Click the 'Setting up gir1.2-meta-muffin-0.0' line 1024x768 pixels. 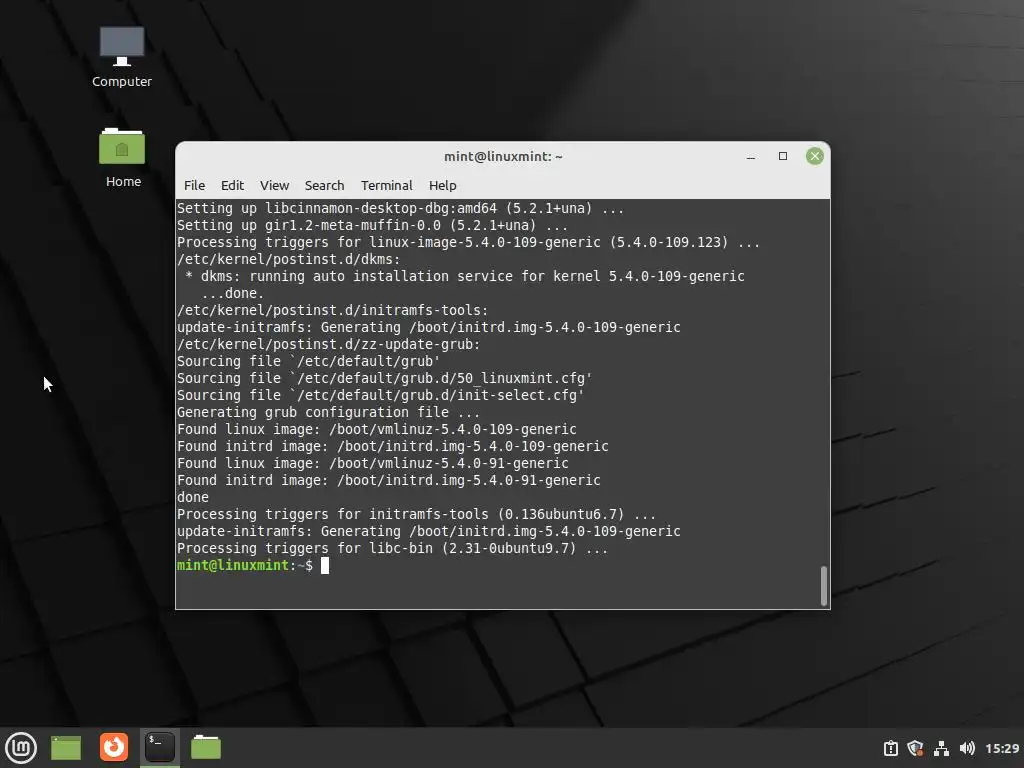click(x=372, y=226)
